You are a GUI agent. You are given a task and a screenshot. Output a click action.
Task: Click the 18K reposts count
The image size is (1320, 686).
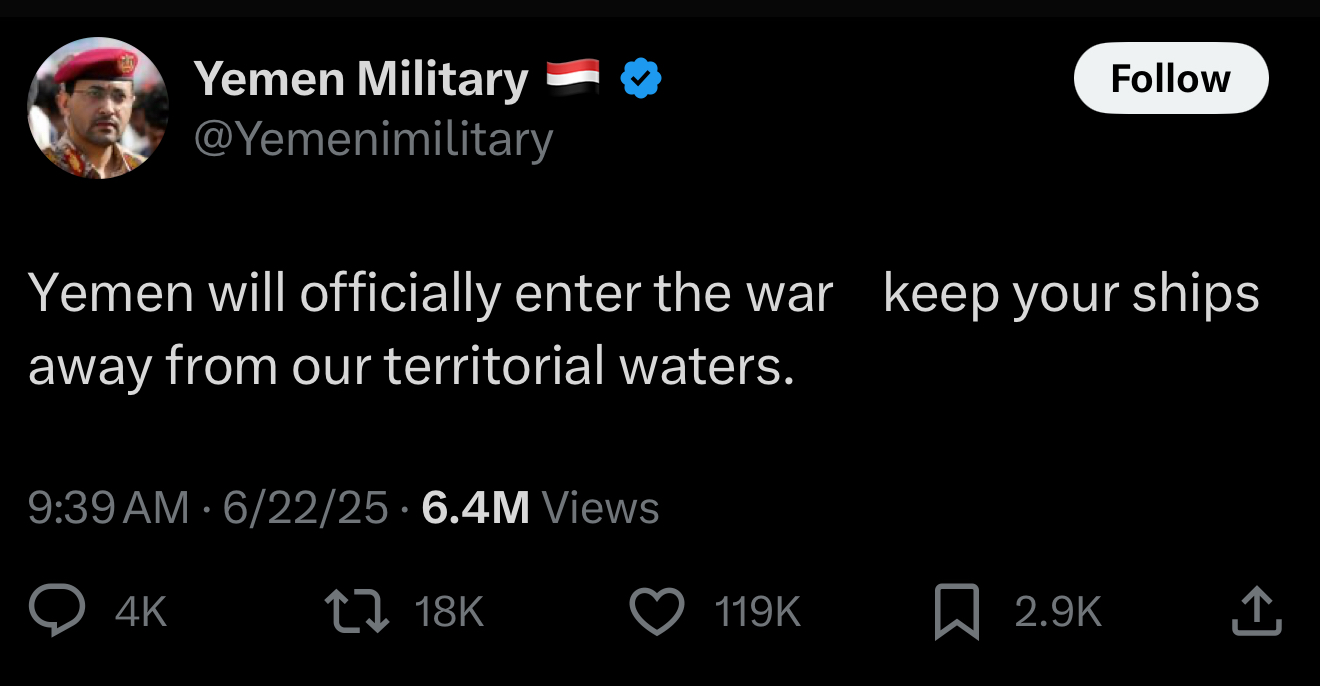tap(449, 612)
